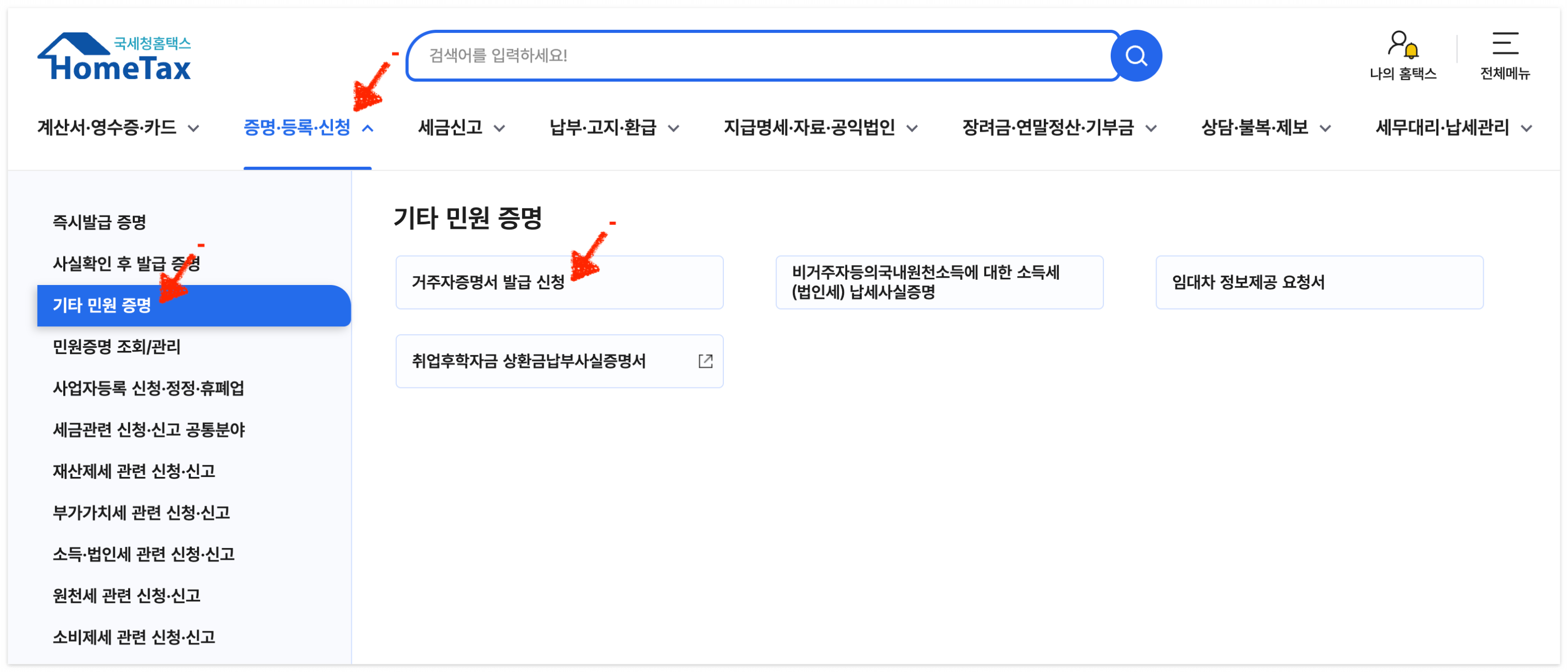This screenshot has width=1568, height=672.
Task: Select 즉시발급 증명 in sidebar
Action: pos(99,222)
